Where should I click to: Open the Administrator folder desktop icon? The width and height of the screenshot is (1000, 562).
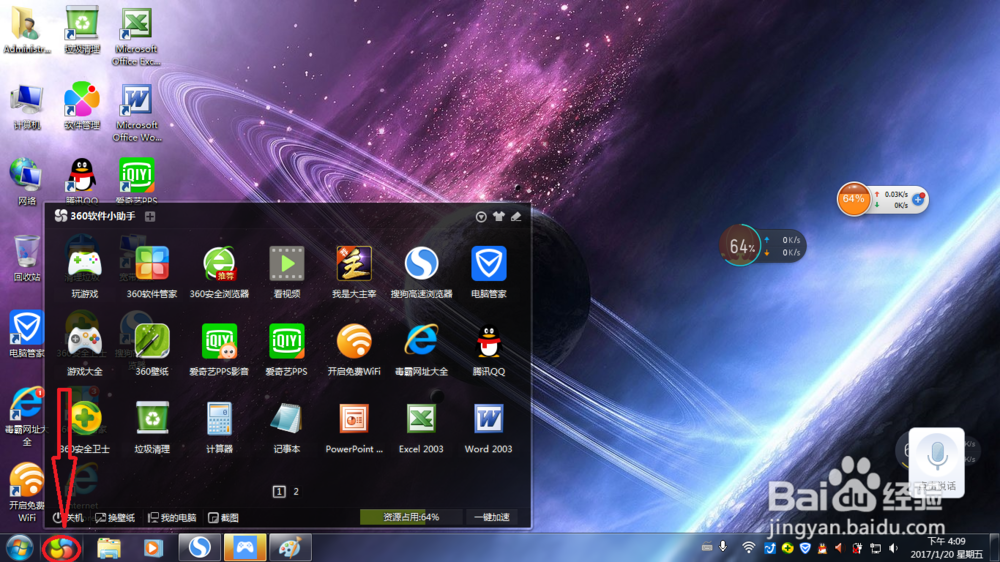click(x=26, y=30)
